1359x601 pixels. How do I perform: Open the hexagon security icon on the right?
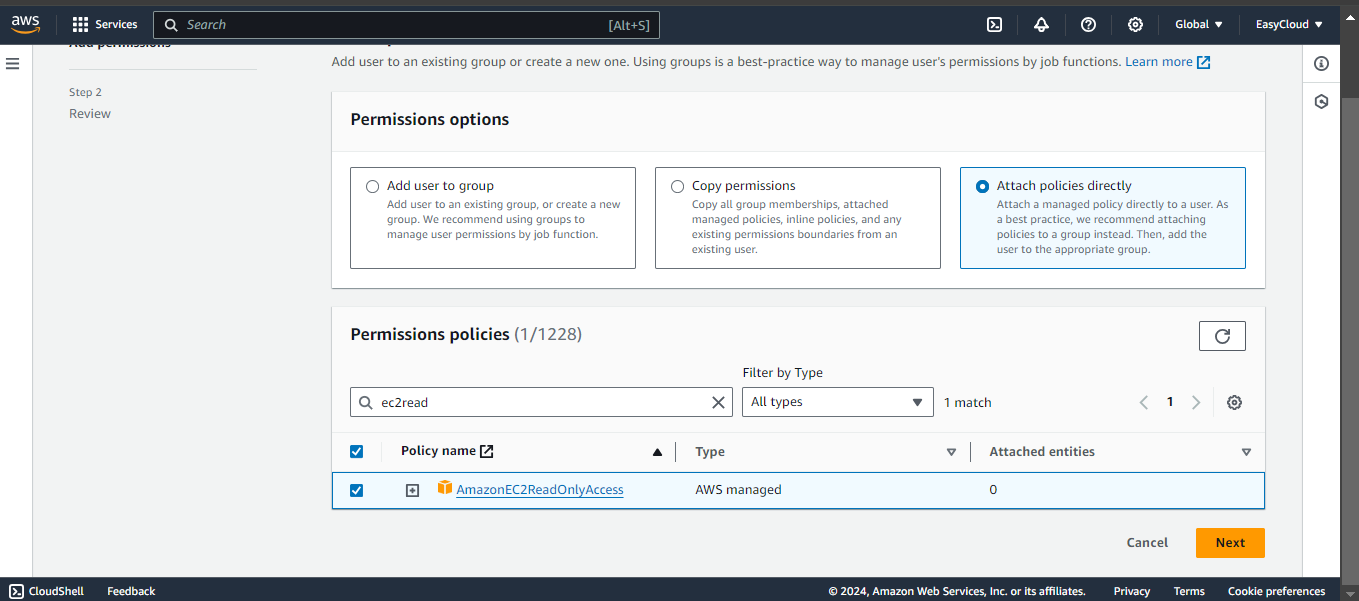[1321, 102]
